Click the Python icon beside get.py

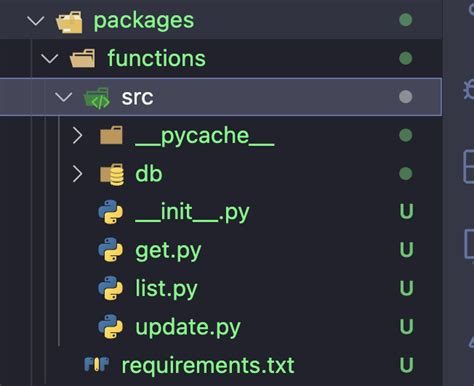(111, 250)
